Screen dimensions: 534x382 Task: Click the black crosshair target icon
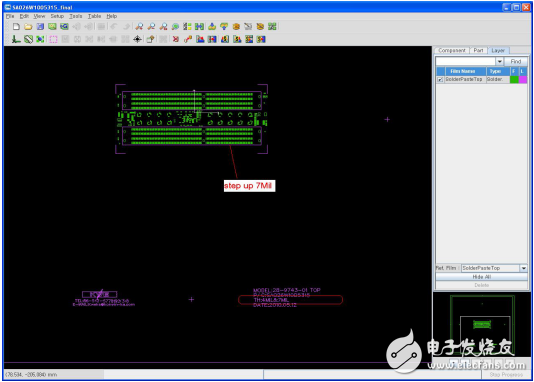click(x=137, y=39)
